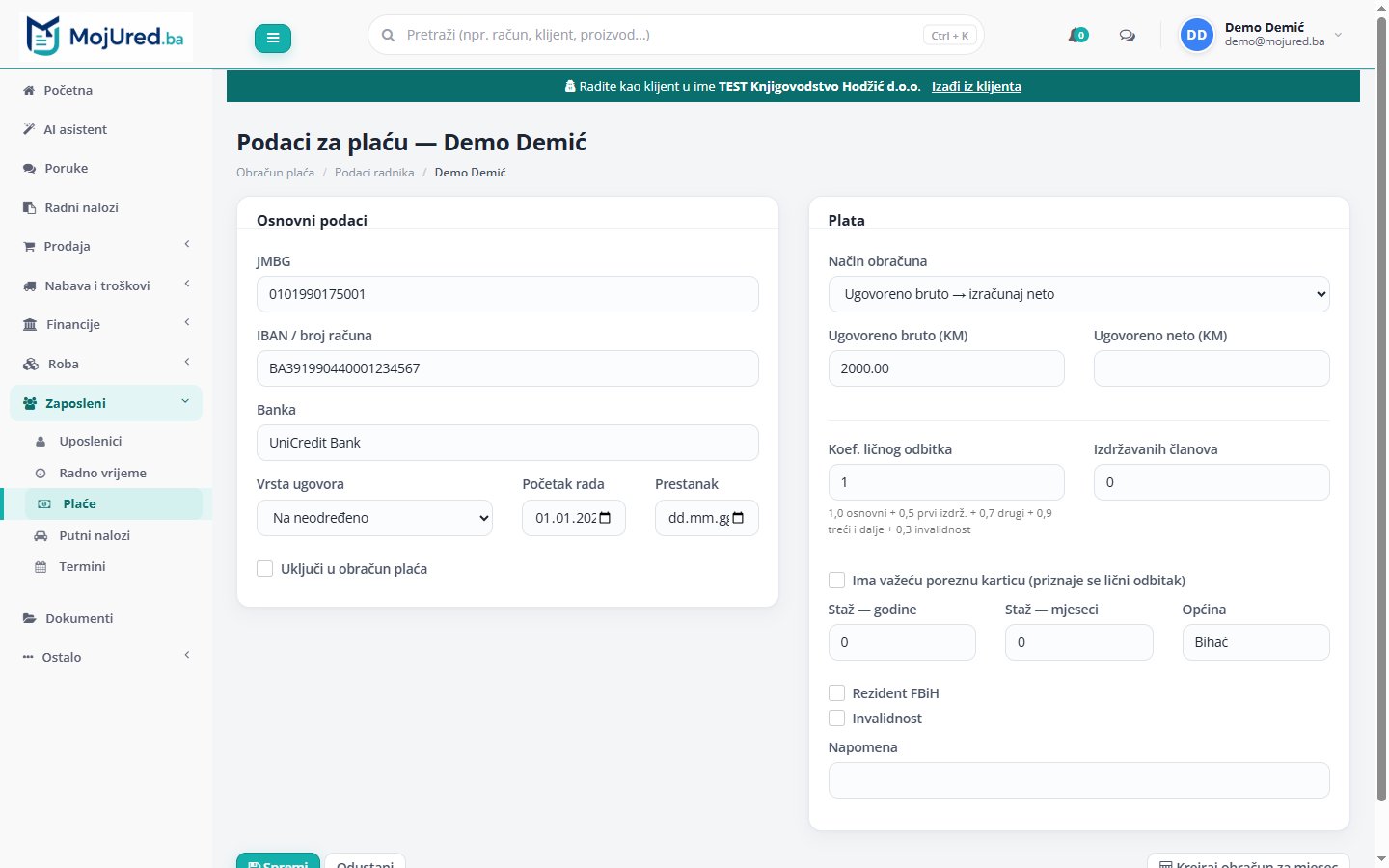Click the Ugovoreno bruto (KM) field
Screen dimensions: 1389x868
click(946, 368)
